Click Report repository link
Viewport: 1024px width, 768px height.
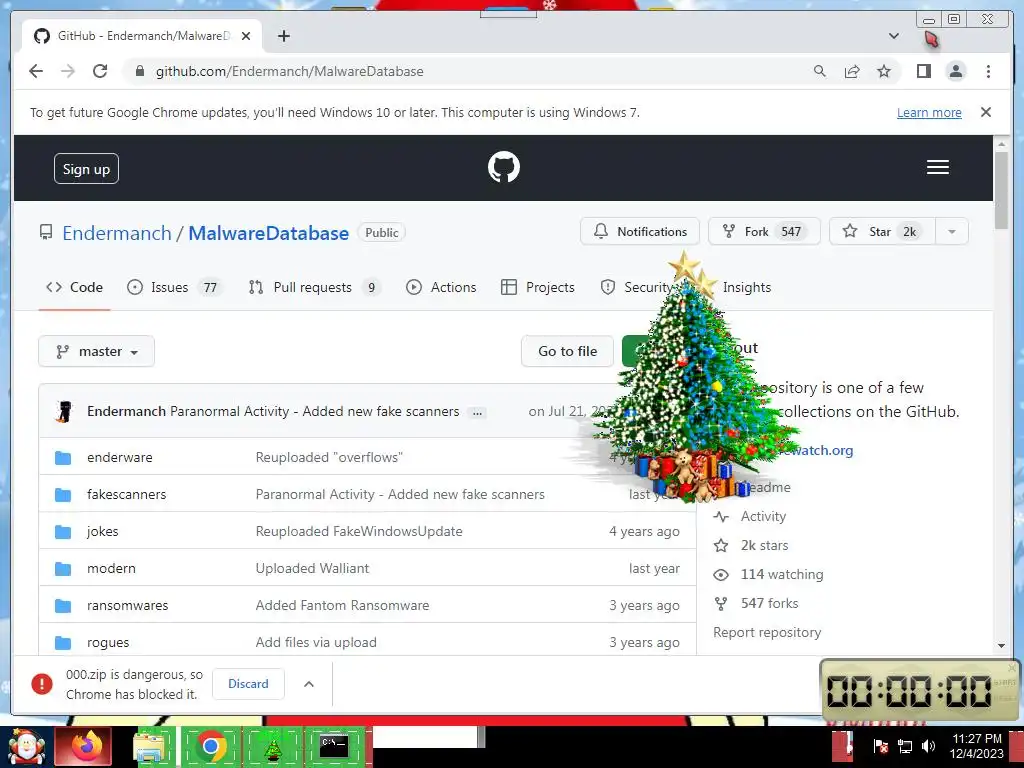tap(767, 632)
